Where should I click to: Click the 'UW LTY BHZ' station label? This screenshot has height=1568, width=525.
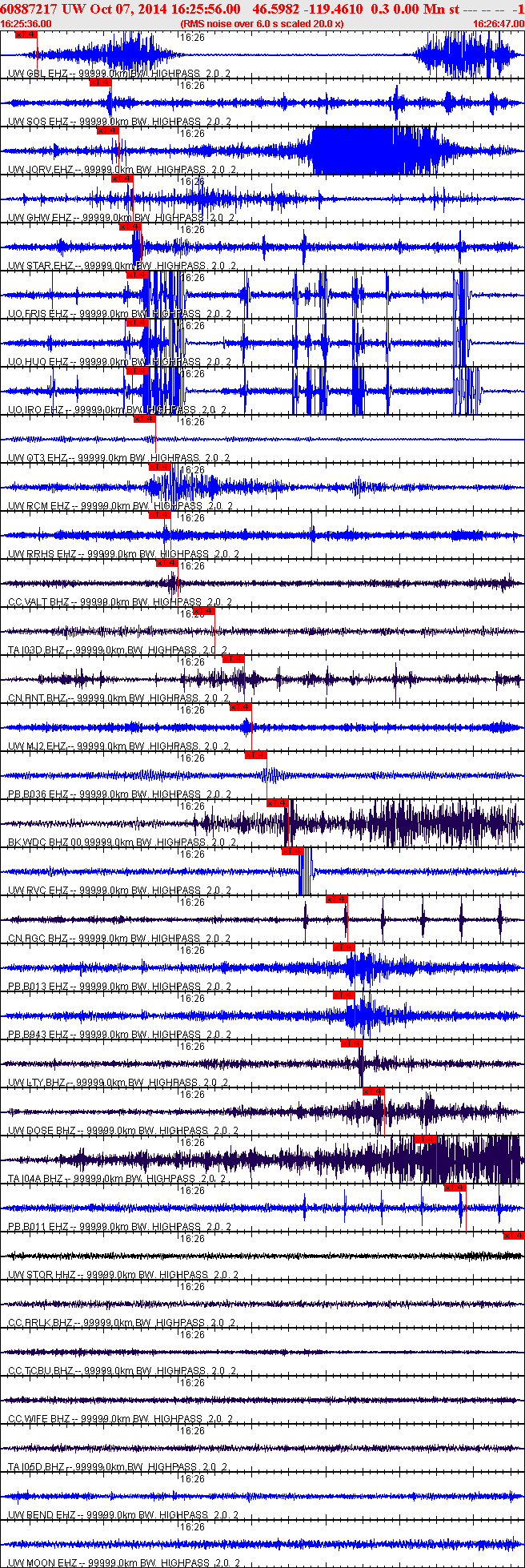point(37,1083)
